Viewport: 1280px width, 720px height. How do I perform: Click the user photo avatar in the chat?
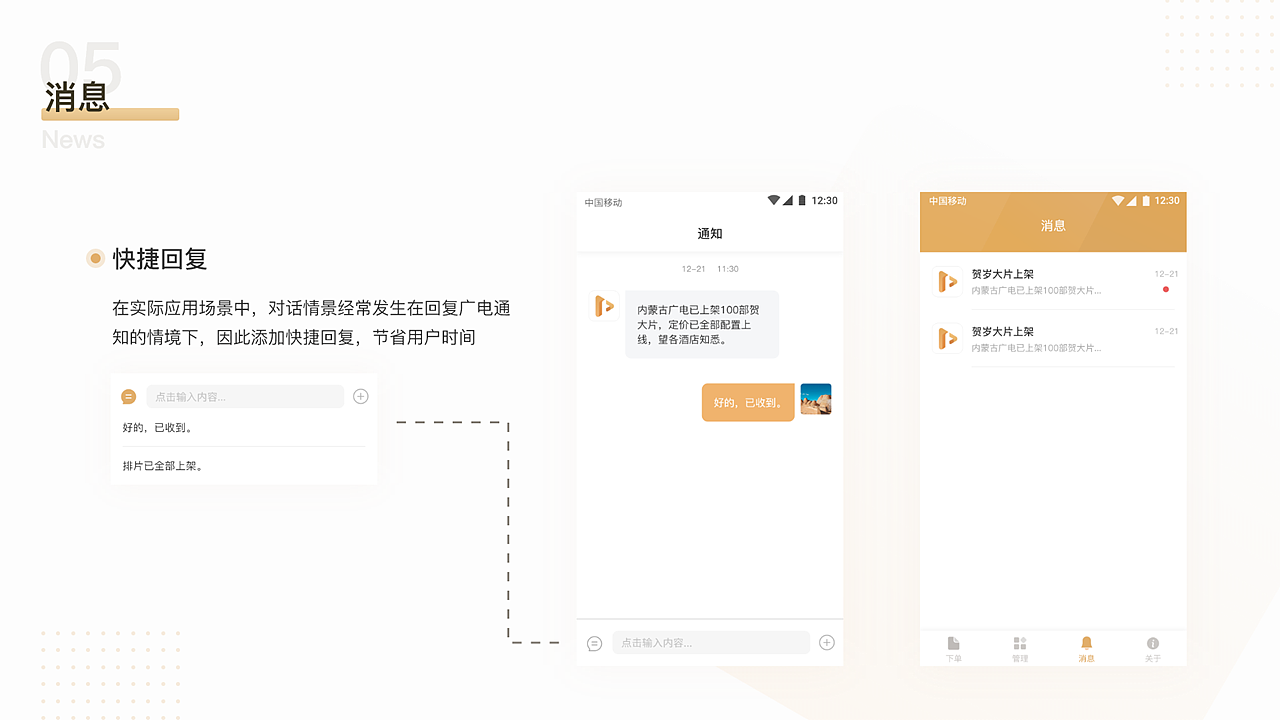point(816,399)
